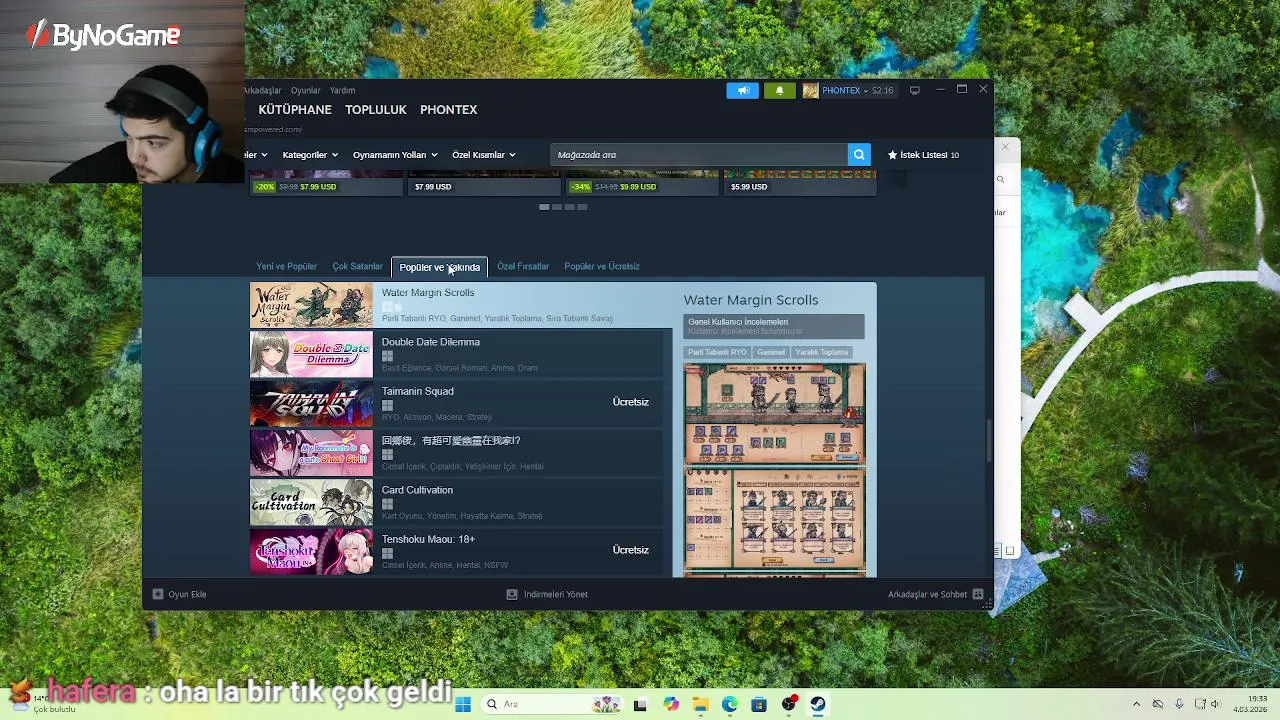
Task: Click the İstek Listesi star icon
Action: [x=892, y=155]
